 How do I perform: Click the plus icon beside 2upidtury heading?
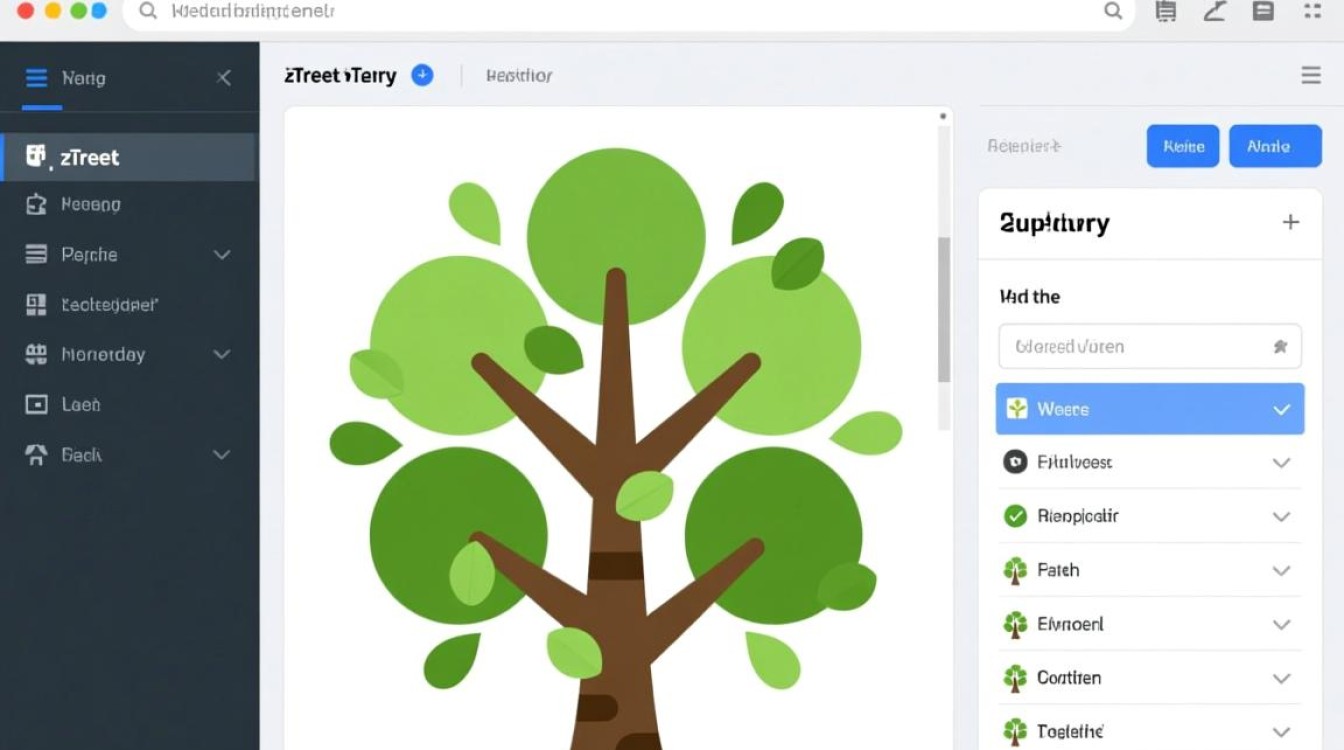(x=1291, y=222)
